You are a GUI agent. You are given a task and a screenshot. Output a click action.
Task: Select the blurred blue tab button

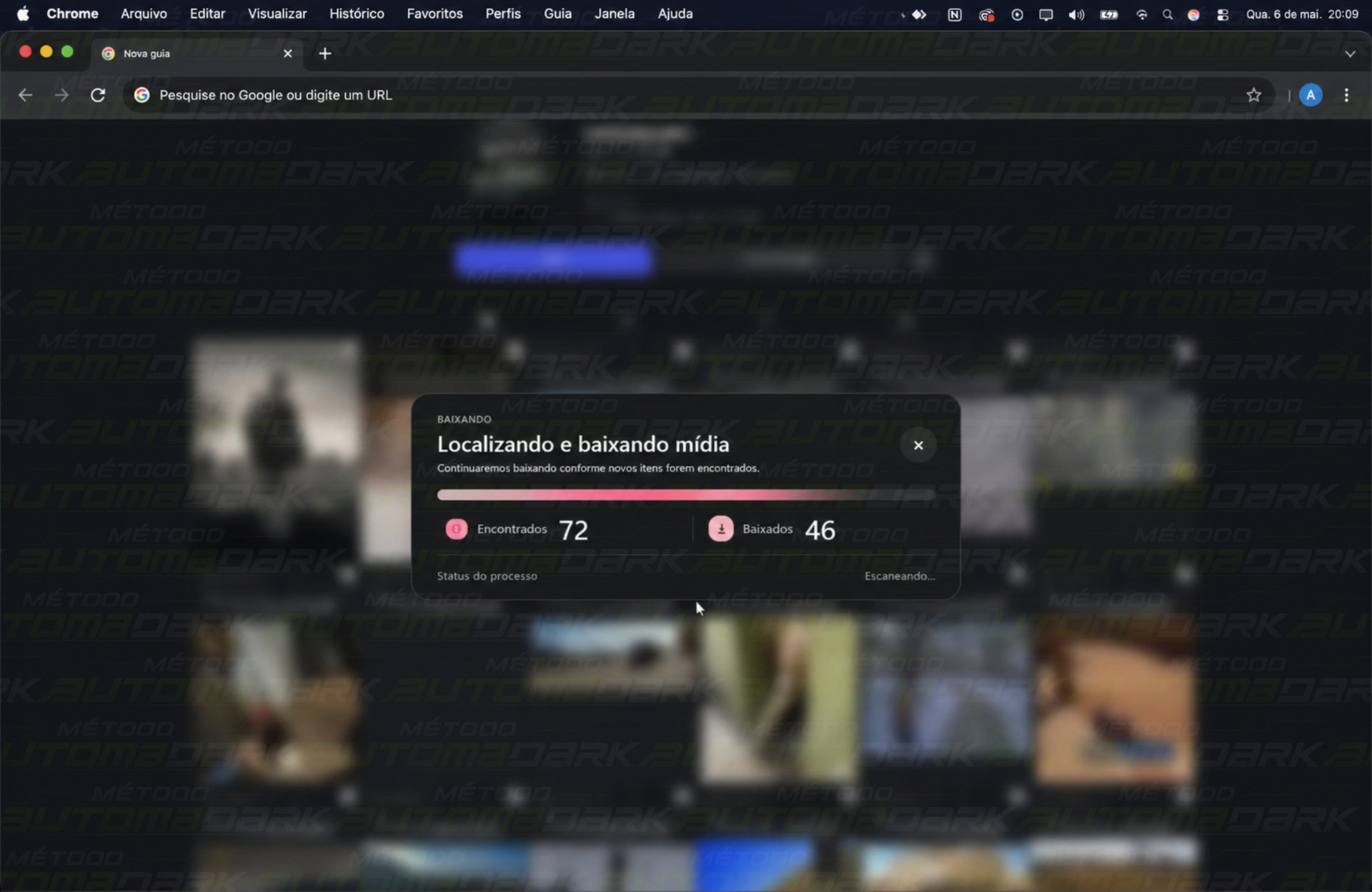[554, 259]
